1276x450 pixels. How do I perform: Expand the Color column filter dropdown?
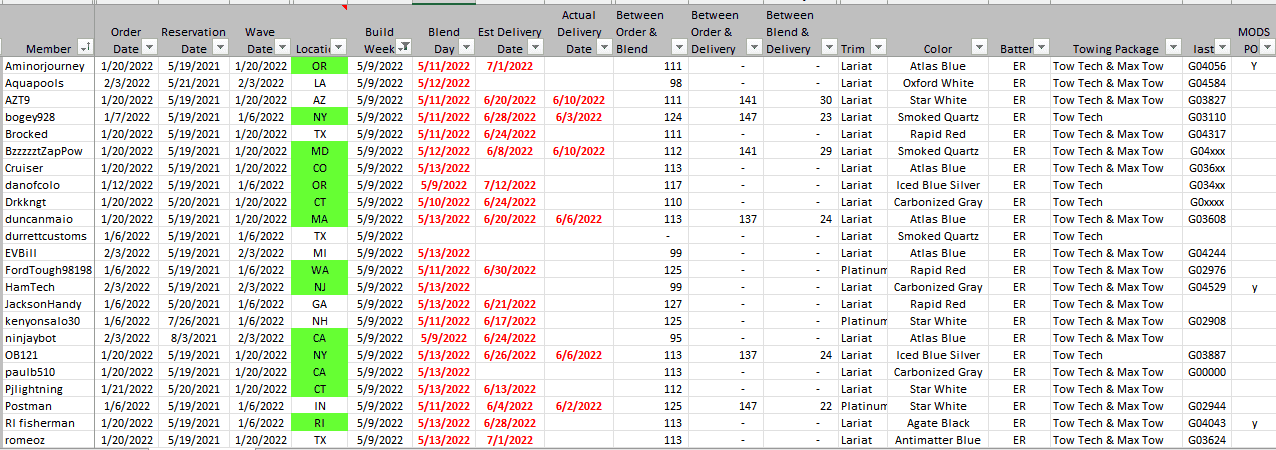[x=978, y=48]
